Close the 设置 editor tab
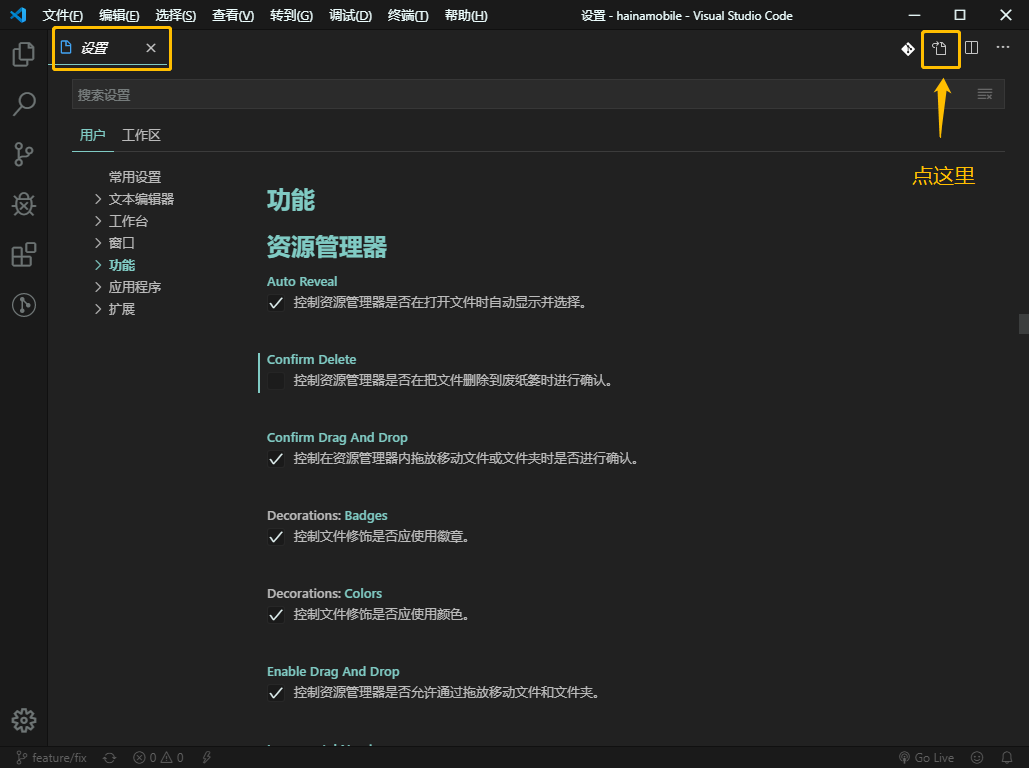 (x=151, y=48)
